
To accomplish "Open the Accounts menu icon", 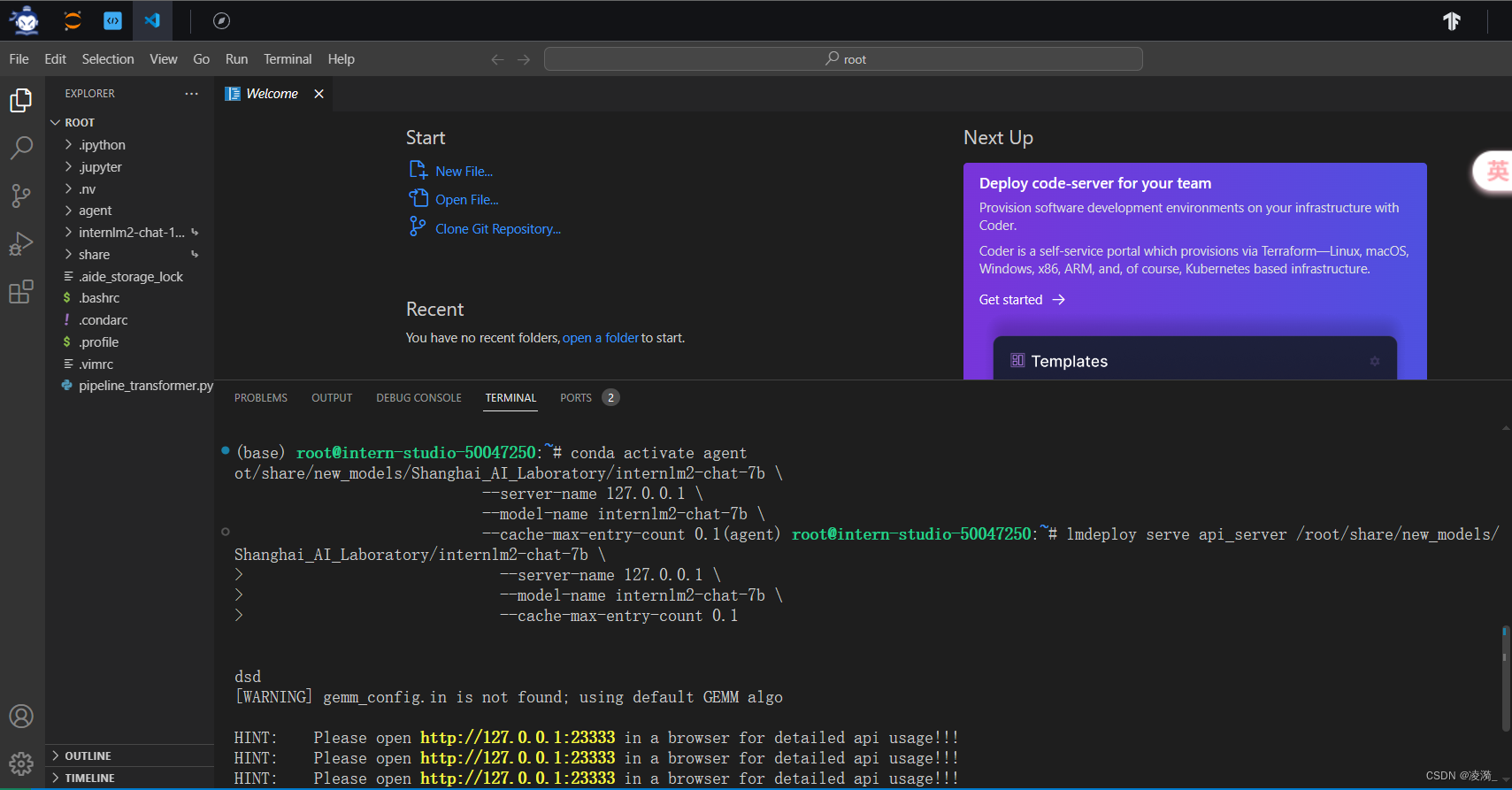I will 21,716.
